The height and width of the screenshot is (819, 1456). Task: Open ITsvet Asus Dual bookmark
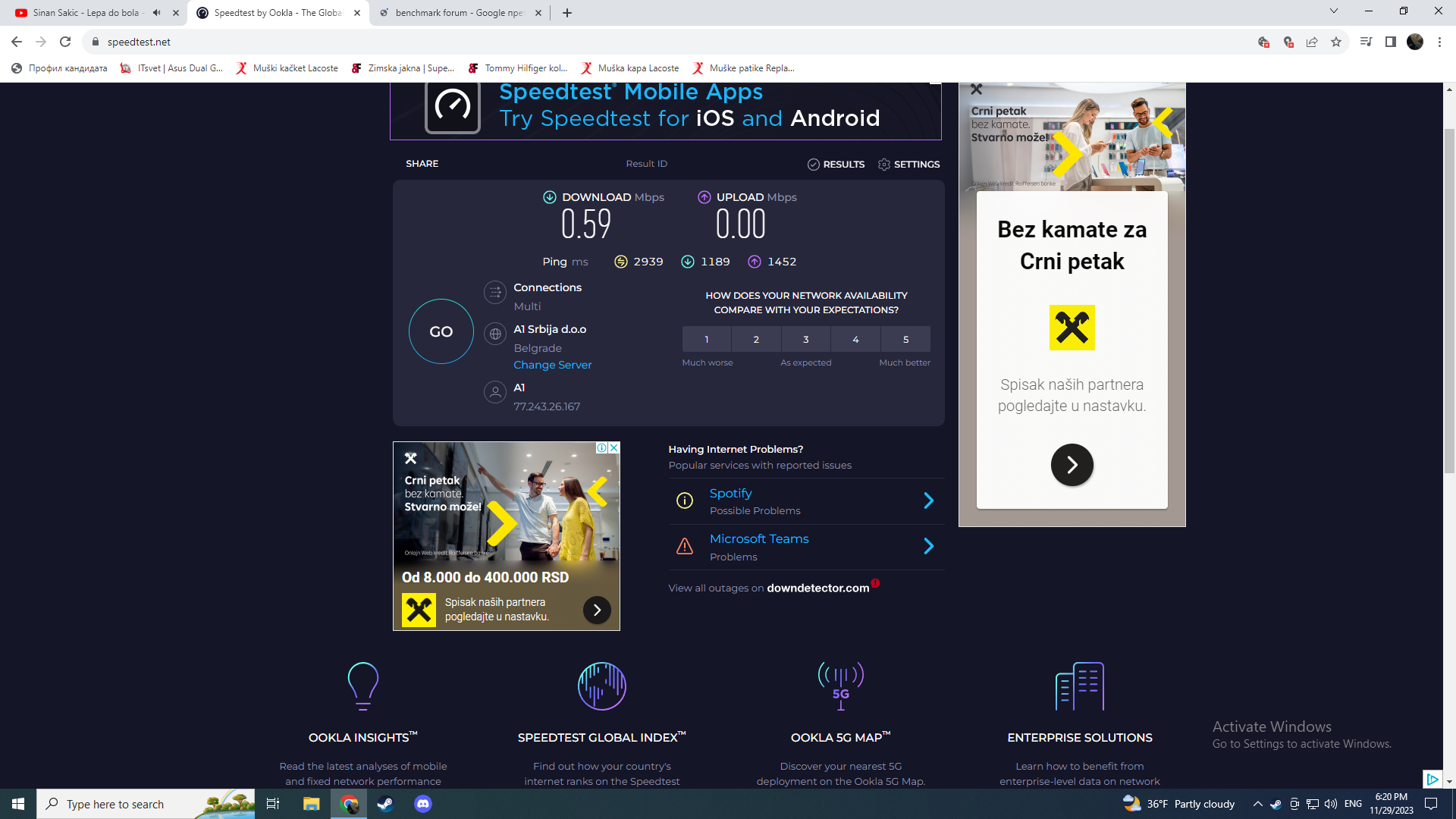click(171, 68)
